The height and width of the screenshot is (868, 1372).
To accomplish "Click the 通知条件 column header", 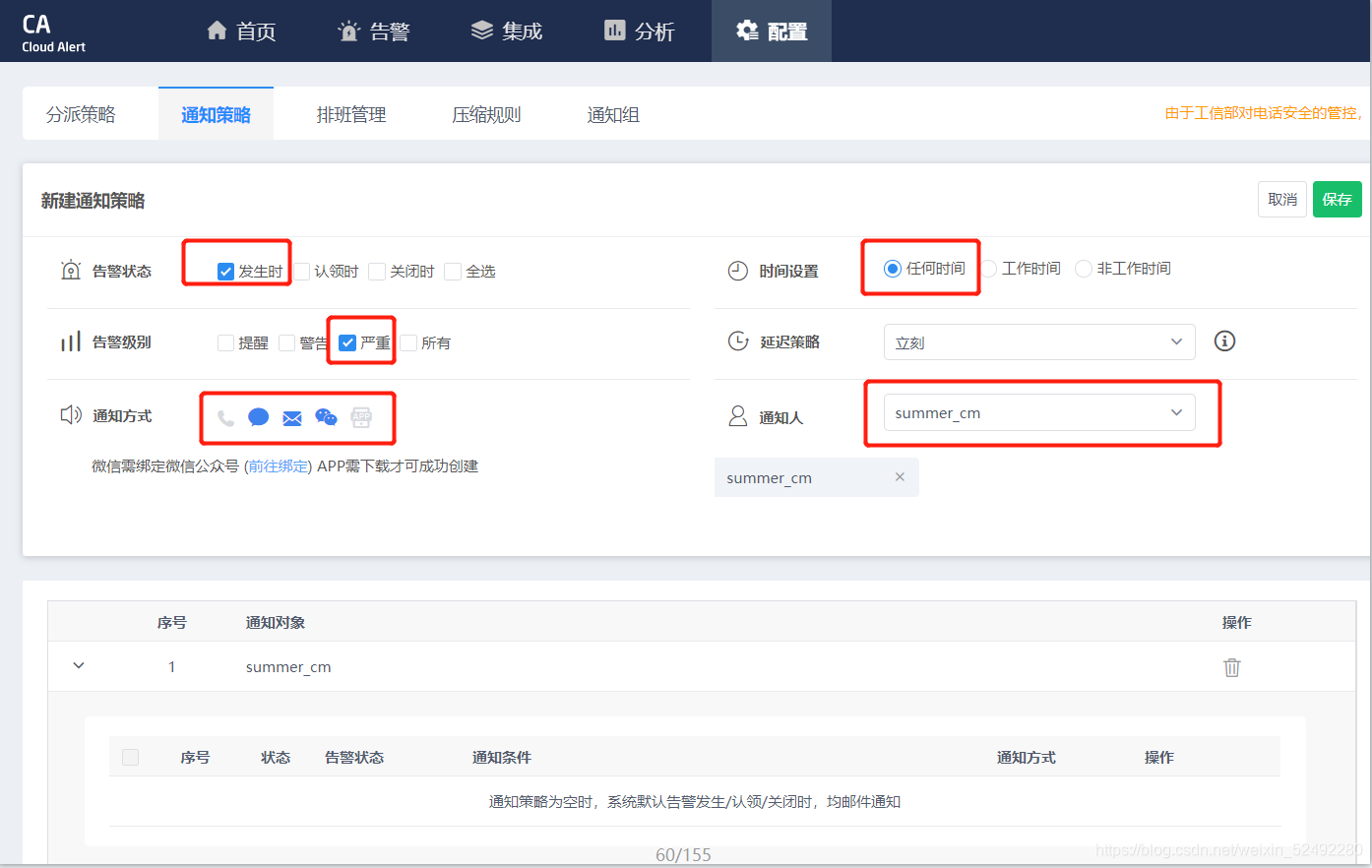I will point(502,757).
